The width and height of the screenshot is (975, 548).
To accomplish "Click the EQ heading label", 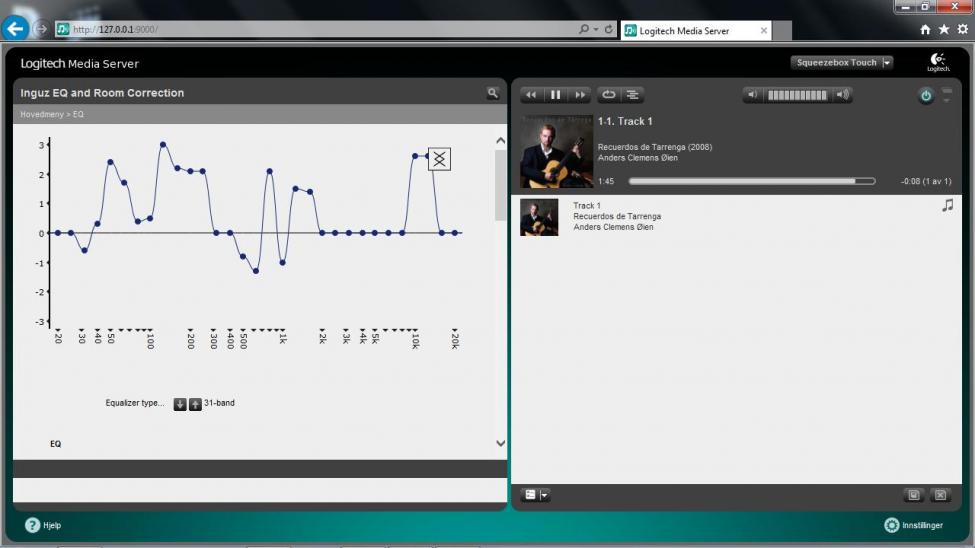I will point(55,444).
